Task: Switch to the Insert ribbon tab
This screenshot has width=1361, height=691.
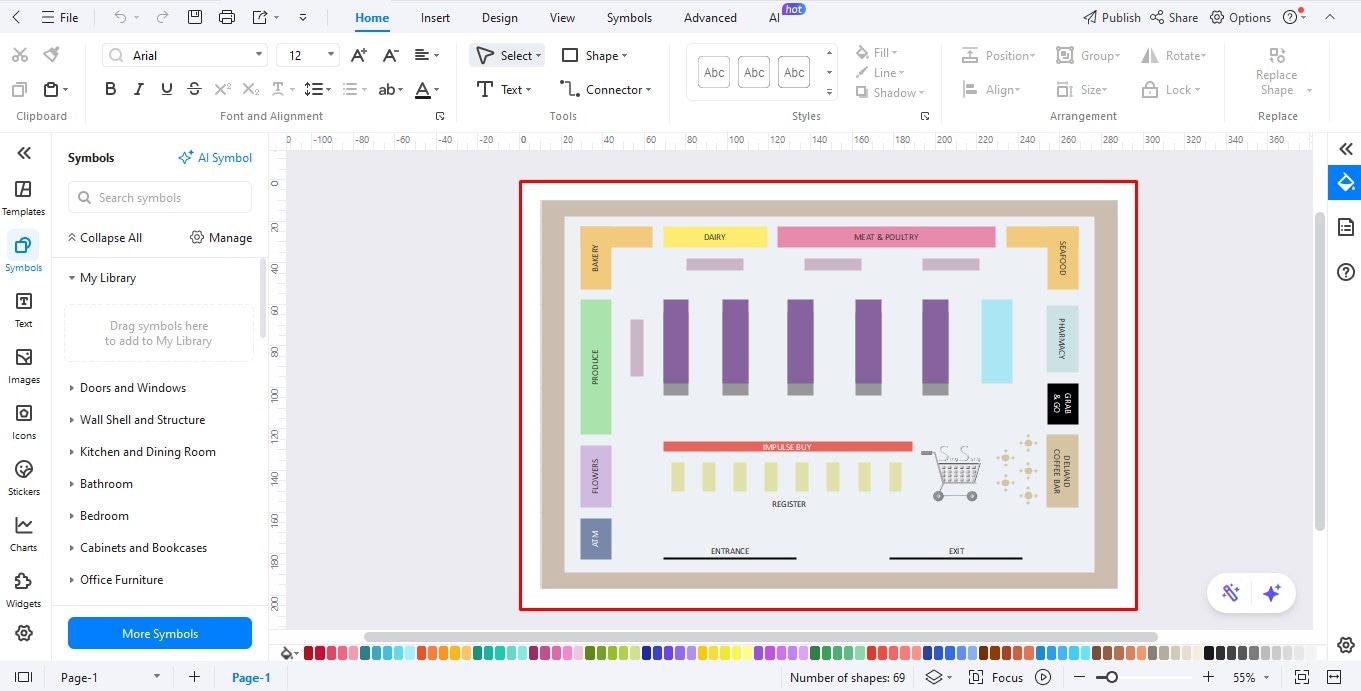Action: coord(435,17)
